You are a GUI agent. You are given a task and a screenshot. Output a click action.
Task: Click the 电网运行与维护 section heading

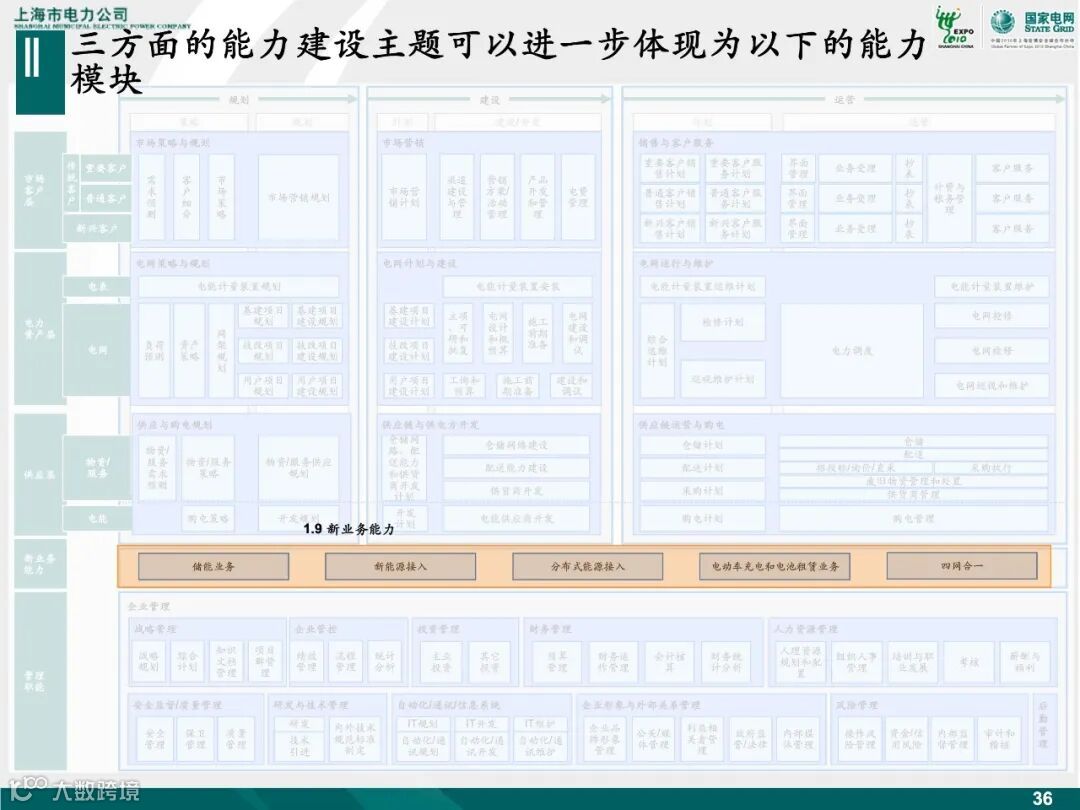[676, 263]
